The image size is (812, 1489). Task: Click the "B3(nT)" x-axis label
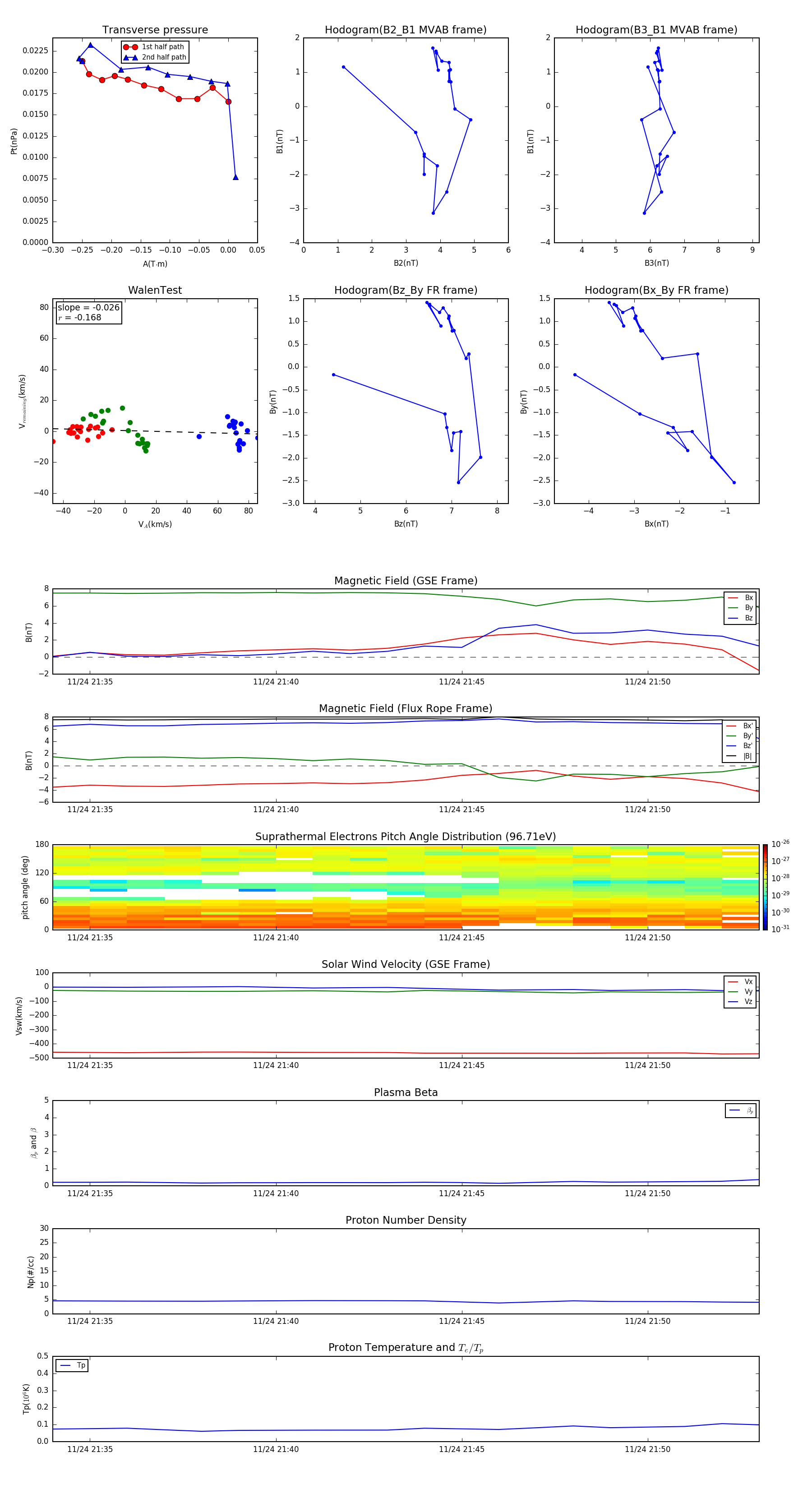click(656, 263)
